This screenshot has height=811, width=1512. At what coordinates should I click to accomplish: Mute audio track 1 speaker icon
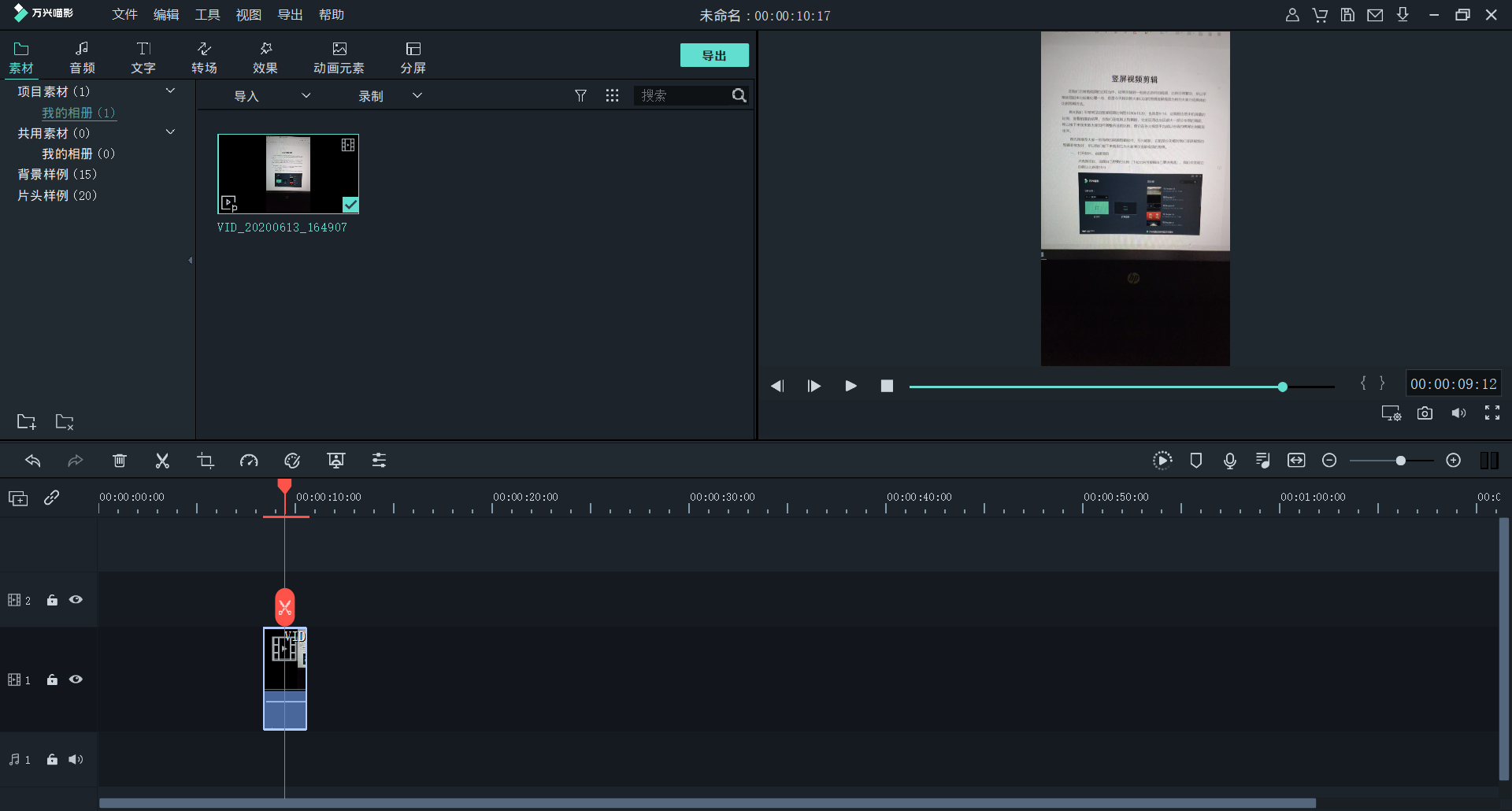(x=76, y=760)
